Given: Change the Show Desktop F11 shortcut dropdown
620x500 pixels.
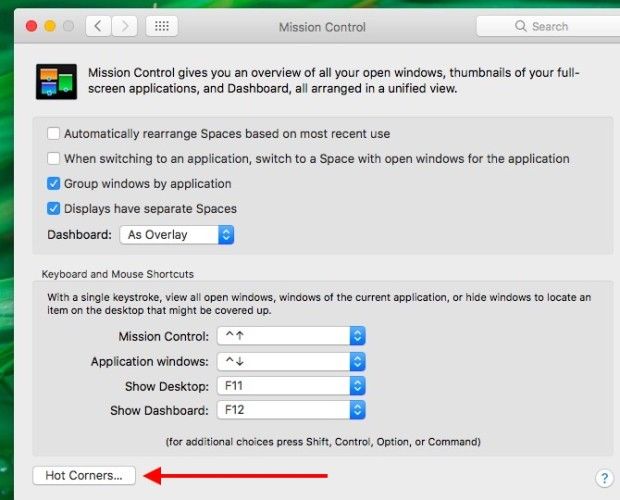Looking at the screenshot, I should tap(290, 386).
